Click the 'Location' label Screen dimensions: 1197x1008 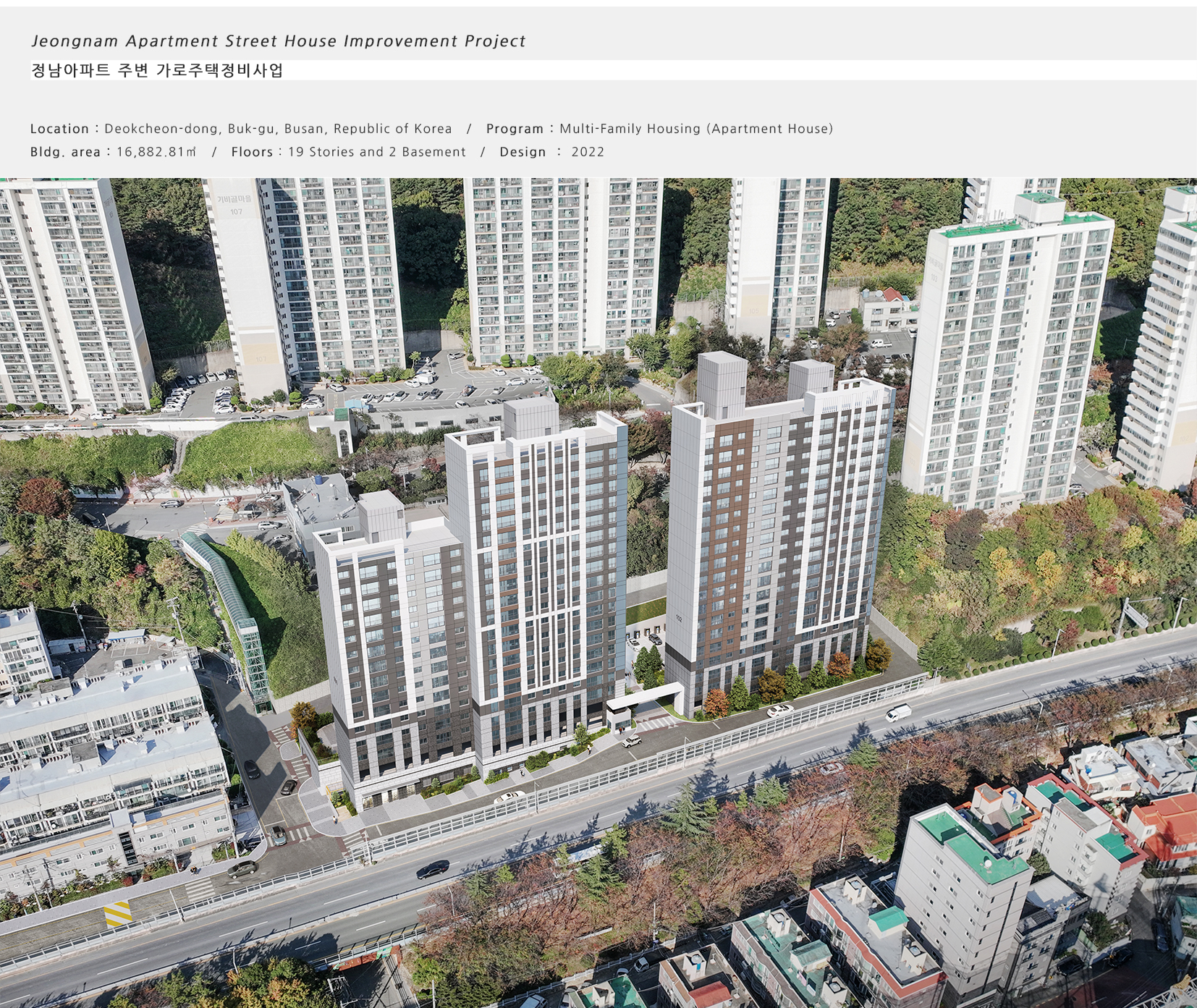pos(59,129)
